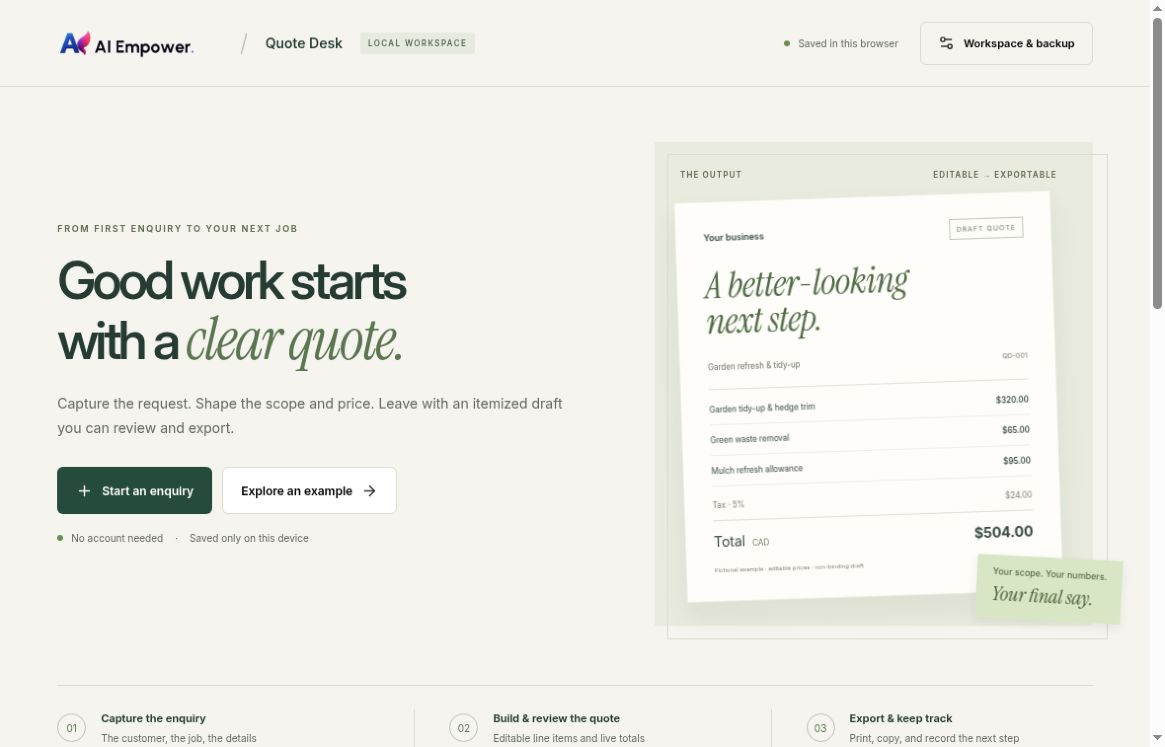Click the Saved in this browser status

pyautogui.click(x=840, y=43)
